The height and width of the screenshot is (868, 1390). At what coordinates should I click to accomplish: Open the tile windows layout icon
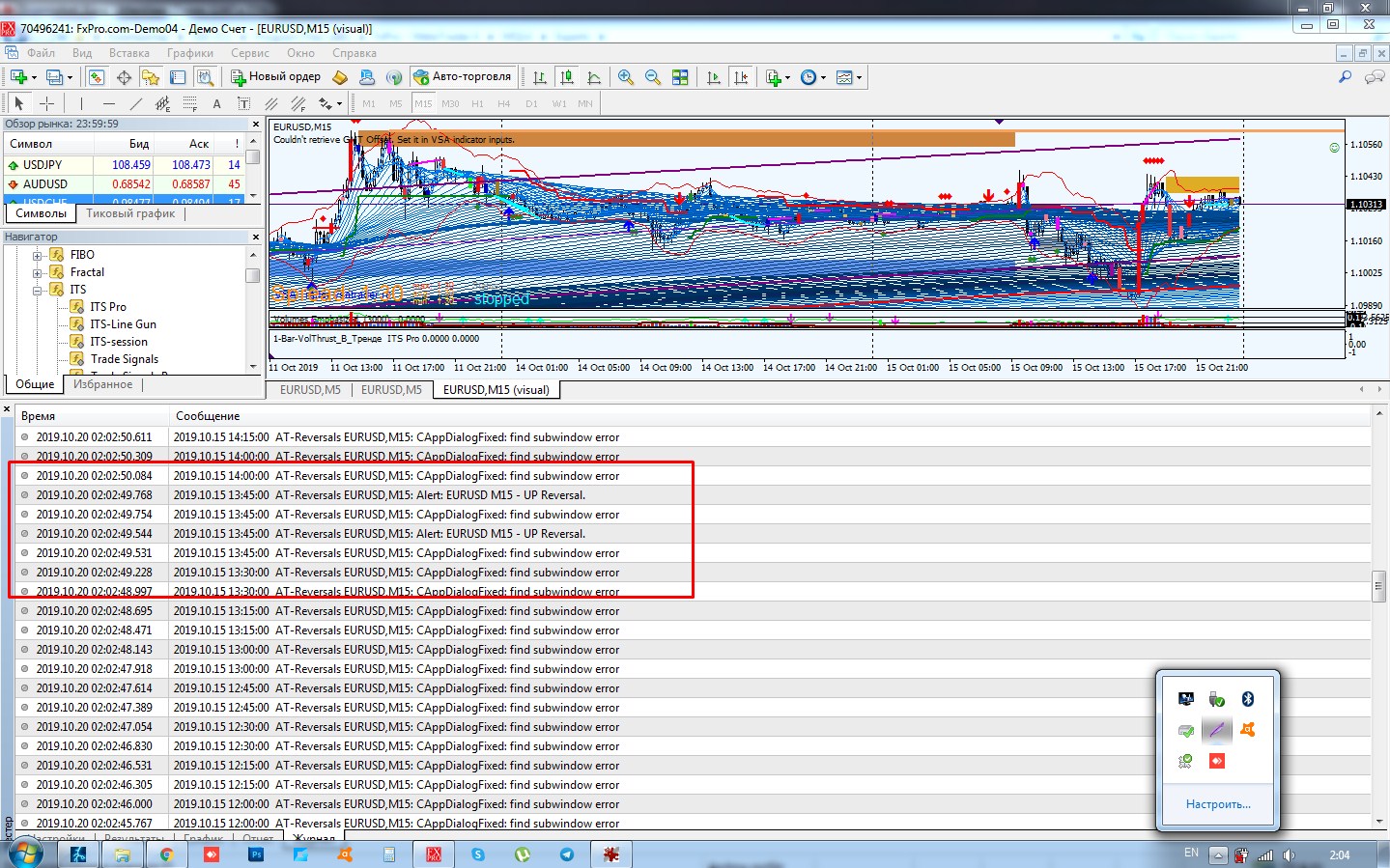click(x=680, y=77)
